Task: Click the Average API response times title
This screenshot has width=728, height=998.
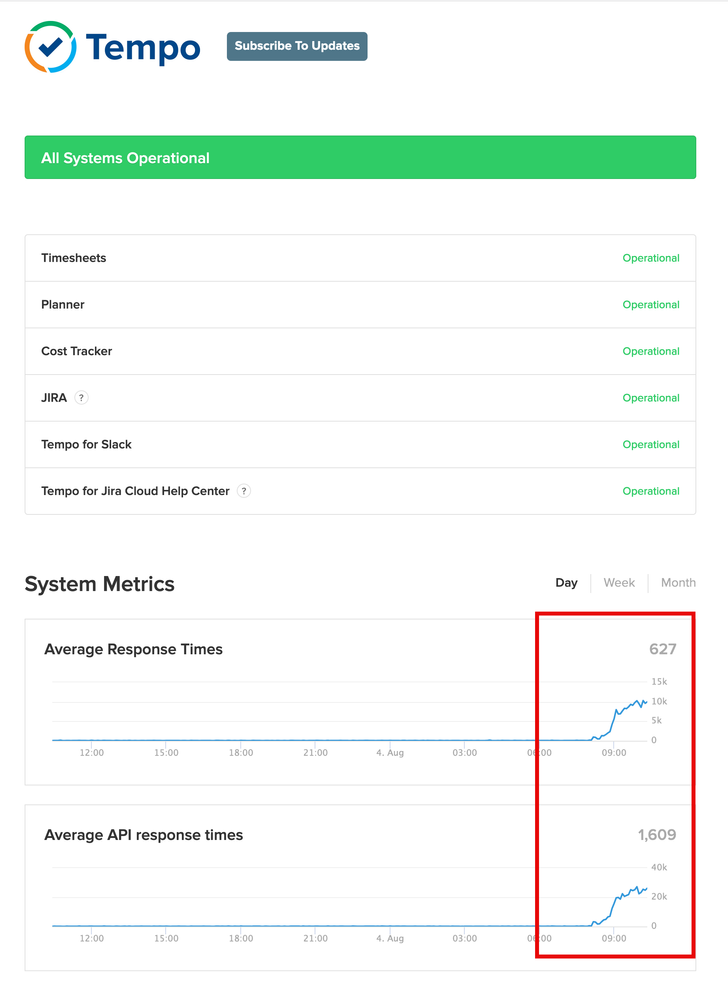Action: (x=144, y=835)
